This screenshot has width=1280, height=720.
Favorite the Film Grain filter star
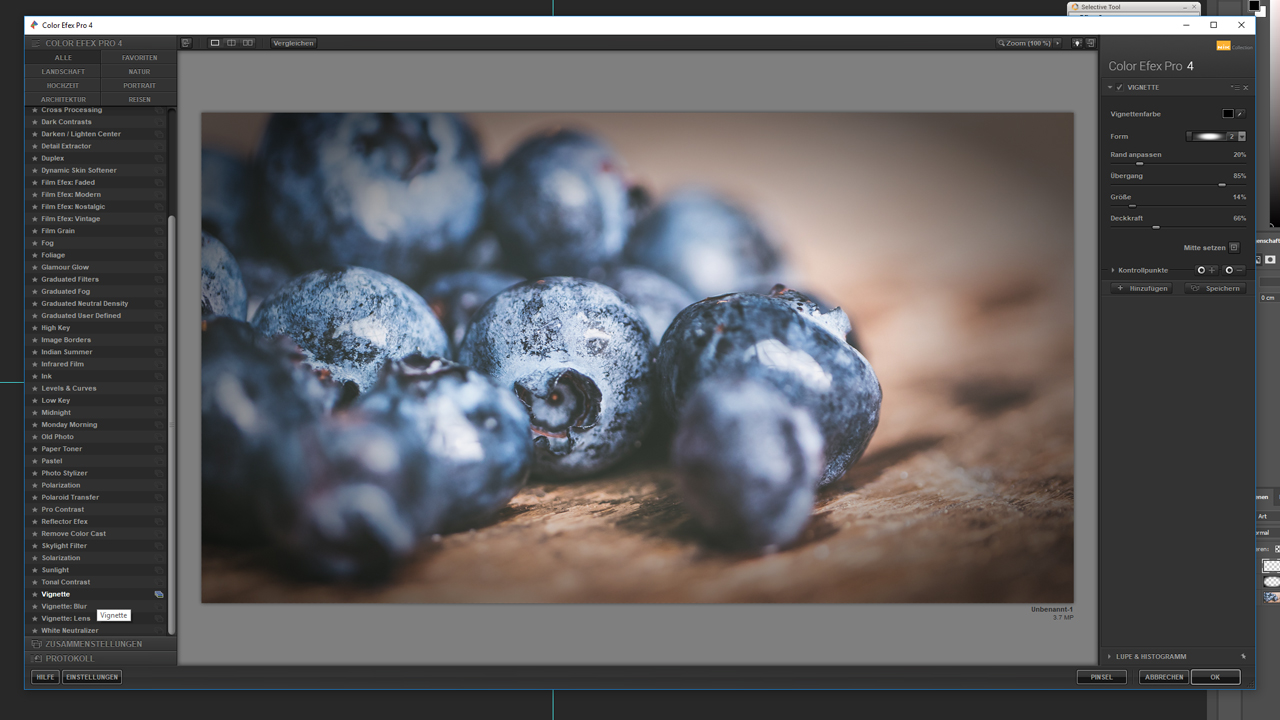tap(35, 231)
